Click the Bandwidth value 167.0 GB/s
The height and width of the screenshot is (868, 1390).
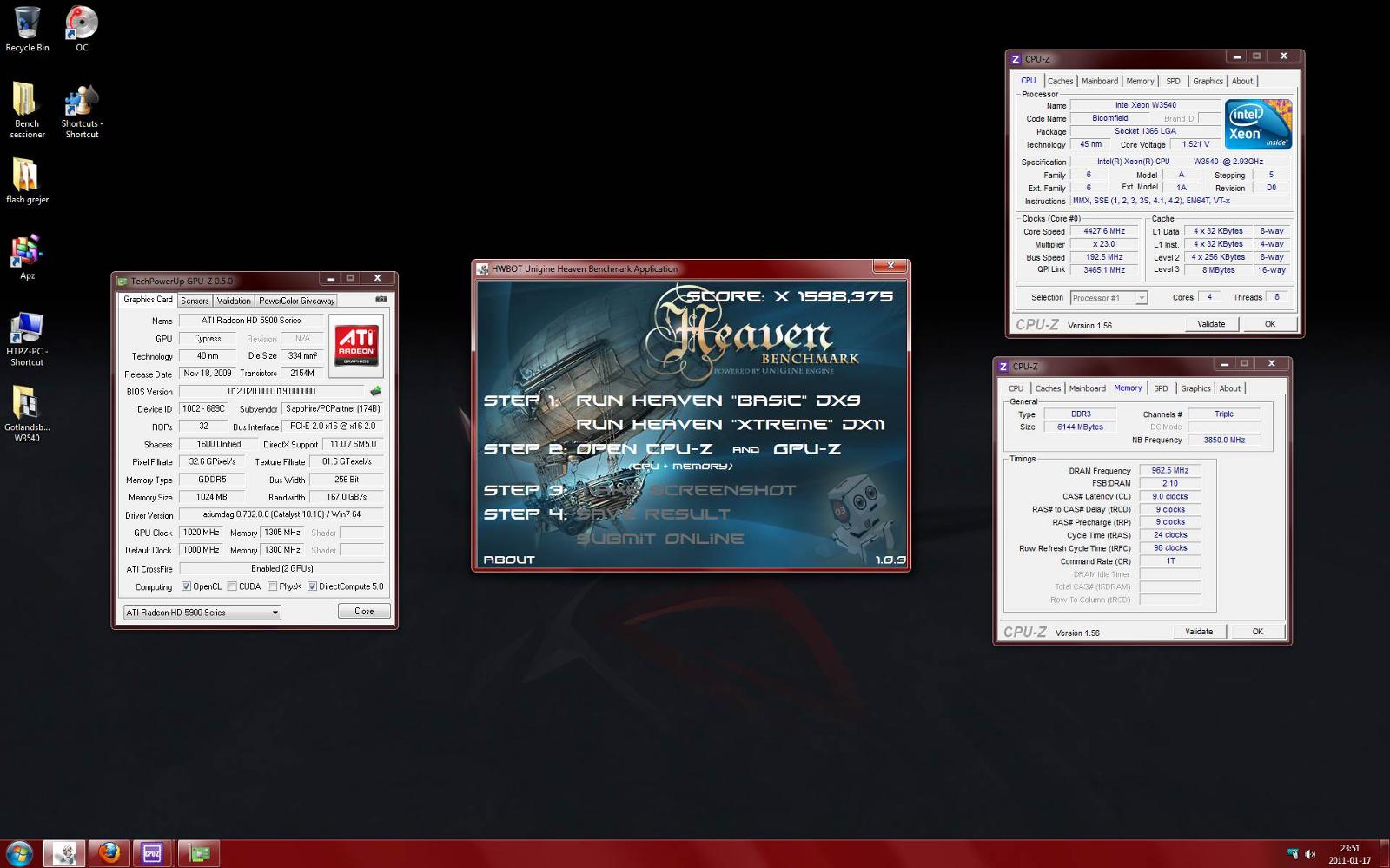tap(347, 497)
